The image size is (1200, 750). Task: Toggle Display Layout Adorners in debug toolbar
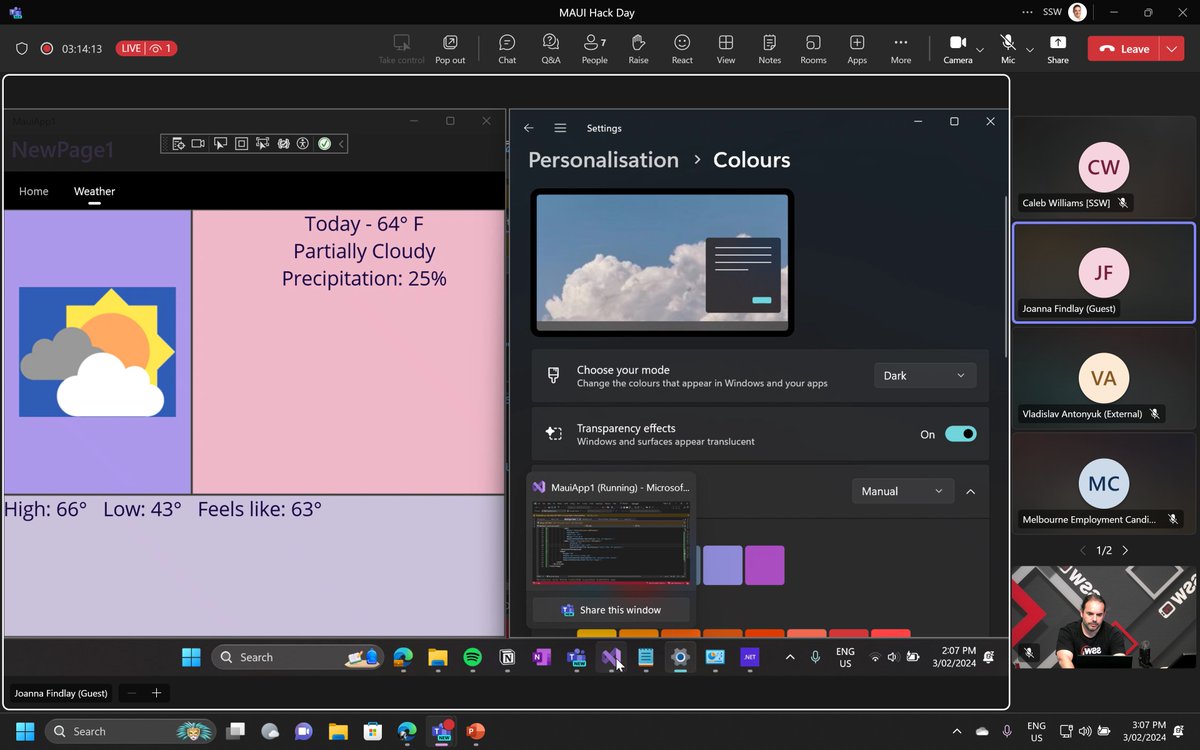pos(241,144)
